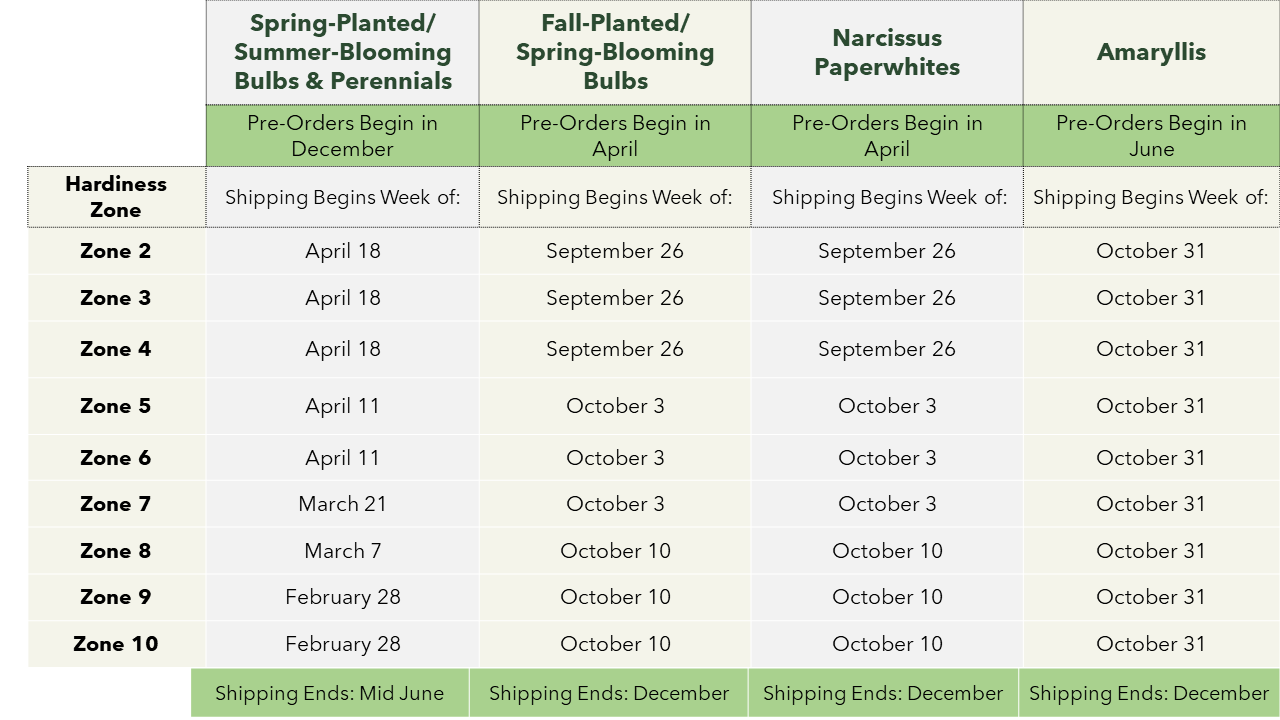Click the Spring-Planted/Summer-Blooming Bulbs & Perennials header
Screen dimensions: 1280x720
343,52
